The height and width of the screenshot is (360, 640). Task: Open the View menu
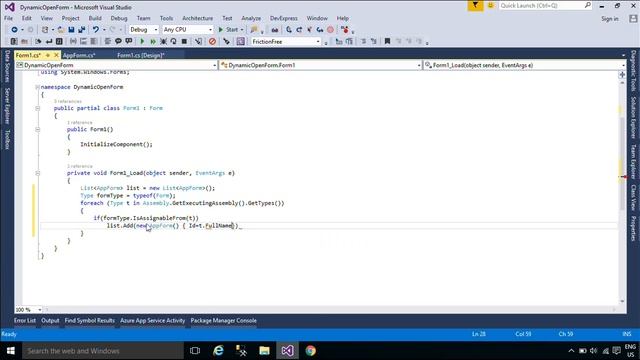point(47,18)
